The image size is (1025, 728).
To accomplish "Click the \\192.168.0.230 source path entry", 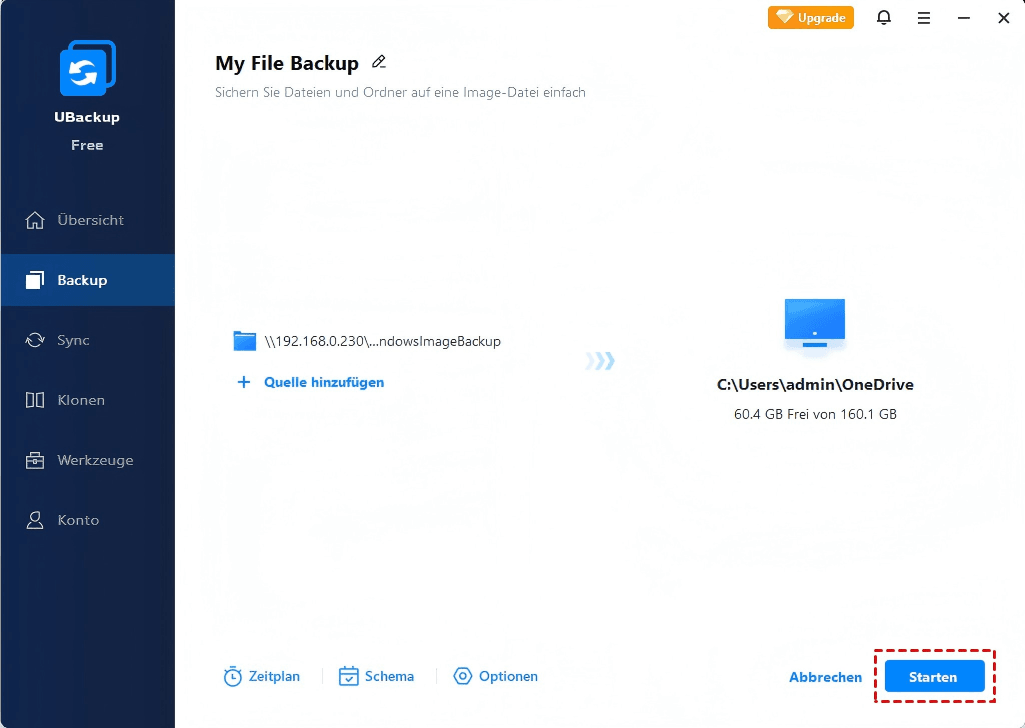I will point(382,341).
